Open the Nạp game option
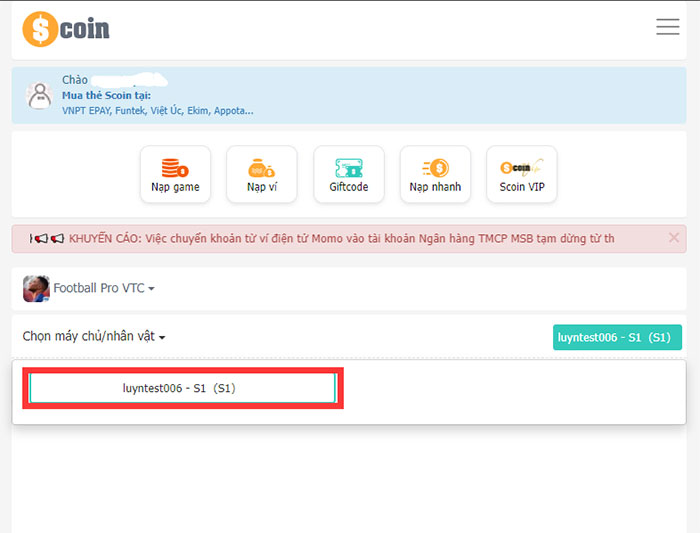Screen dimensions: 700x533 tap(175, 174)
